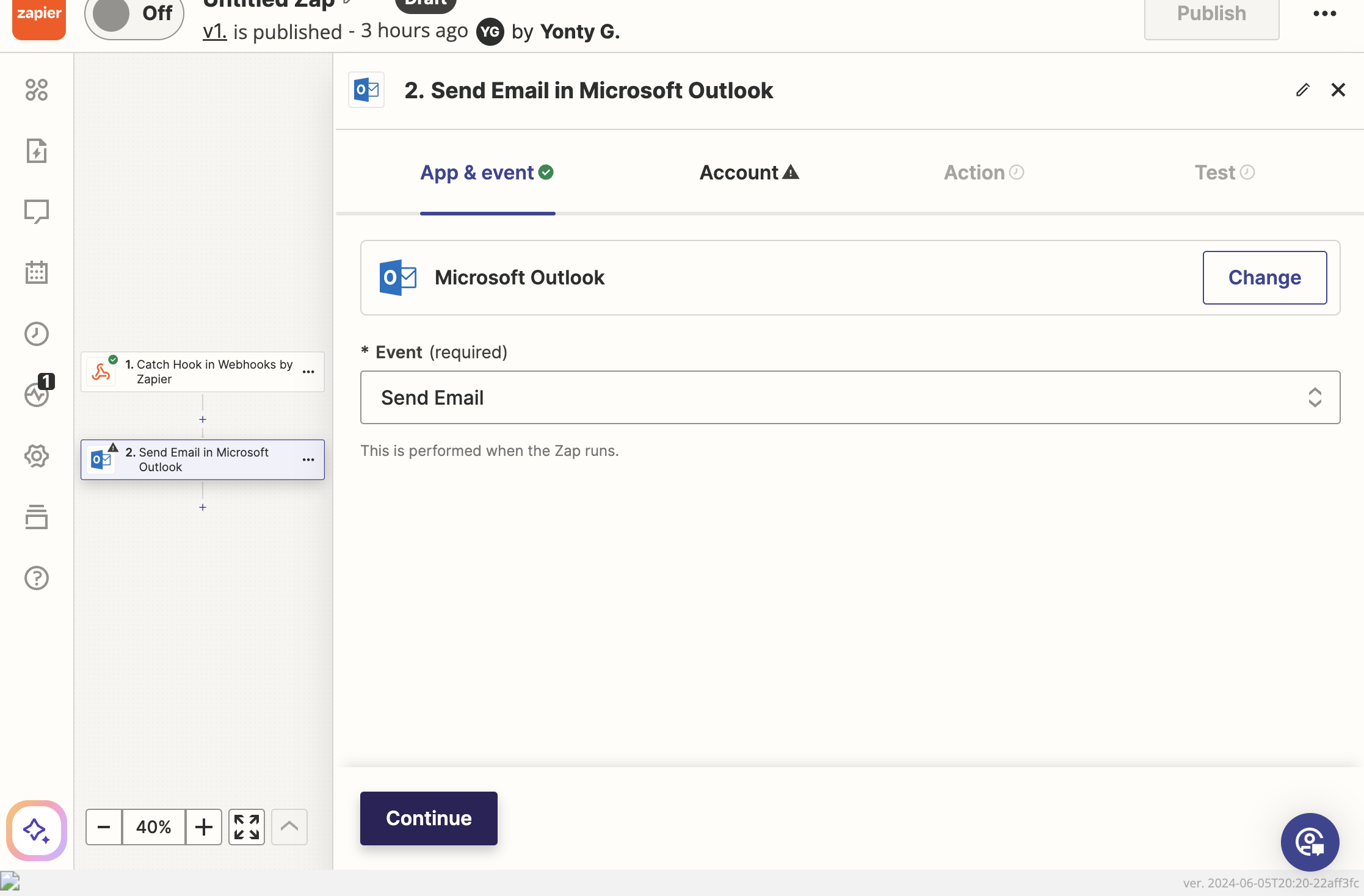Open the support chat bubble button

(1310, 842)
